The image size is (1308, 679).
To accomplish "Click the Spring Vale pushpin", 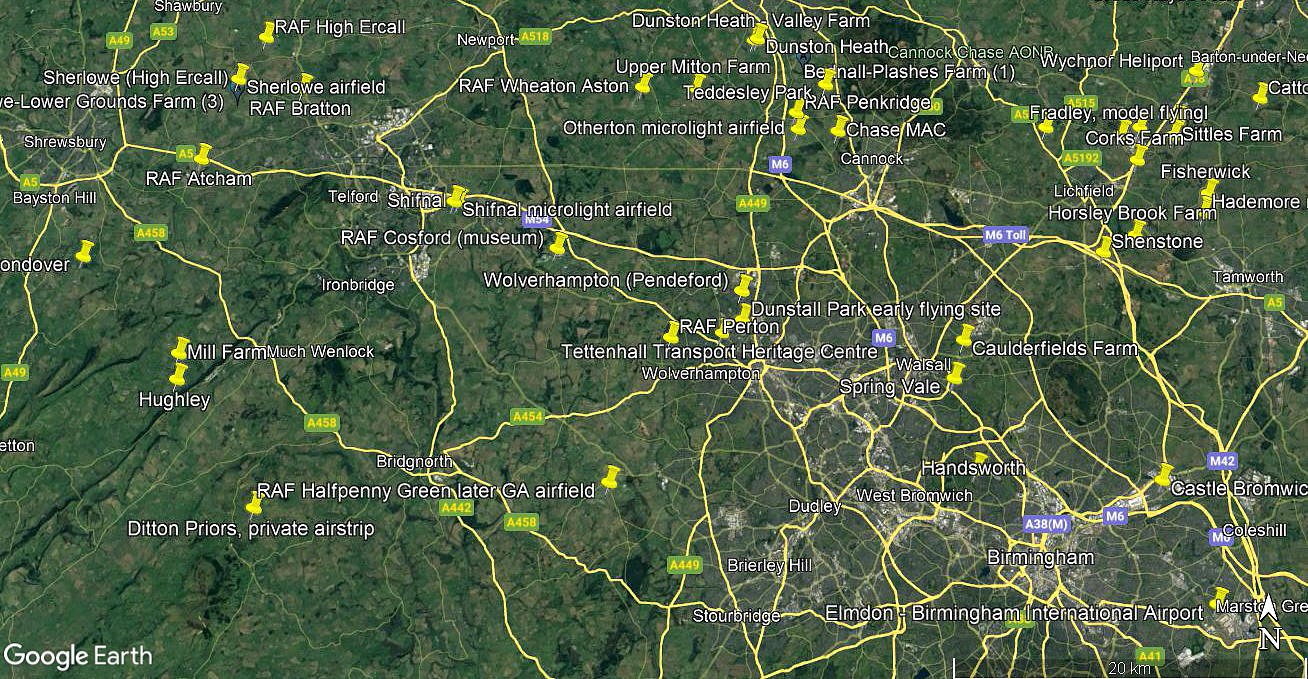I will [956, 374].
